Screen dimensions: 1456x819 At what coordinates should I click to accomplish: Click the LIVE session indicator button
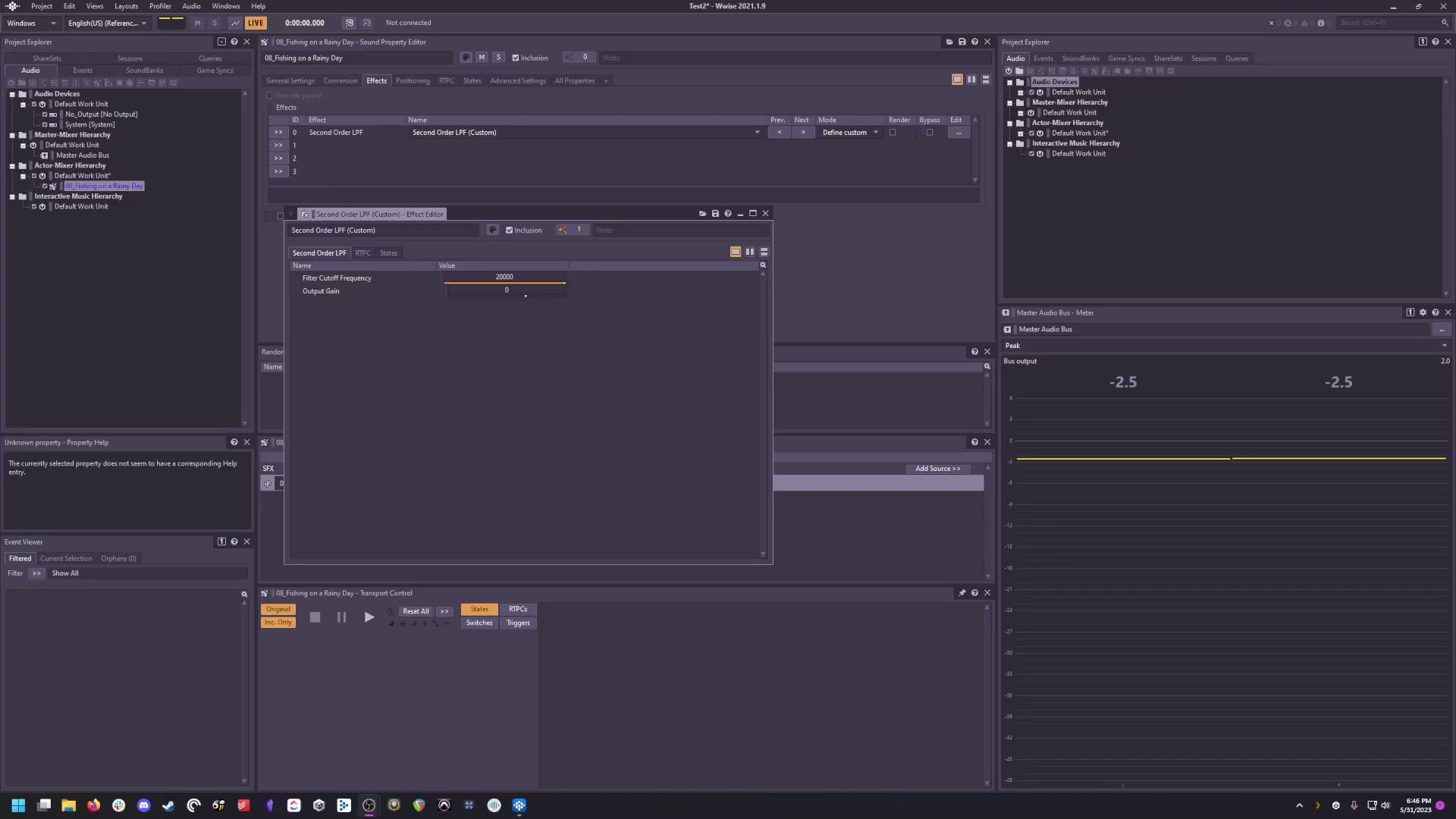tap(255, 22)
